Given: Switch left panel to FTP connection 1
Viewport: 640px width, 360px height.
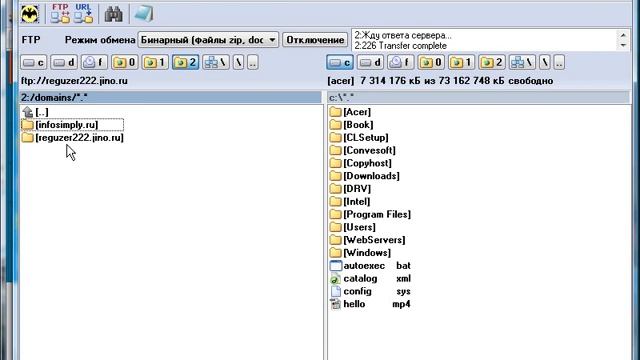Looking at the screenshot, I should click(155, 62).
